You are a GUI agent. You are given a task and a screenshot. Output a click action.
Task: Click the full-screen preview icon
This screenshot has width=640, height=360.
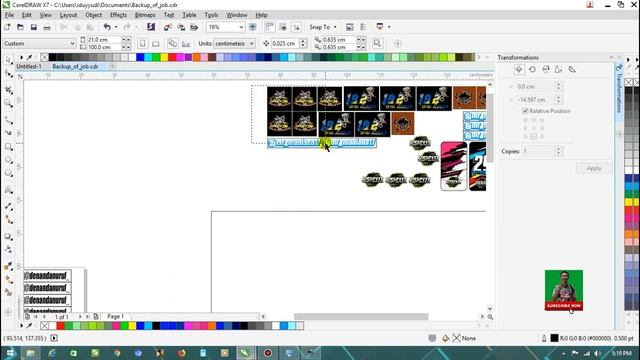pos(253,27)
